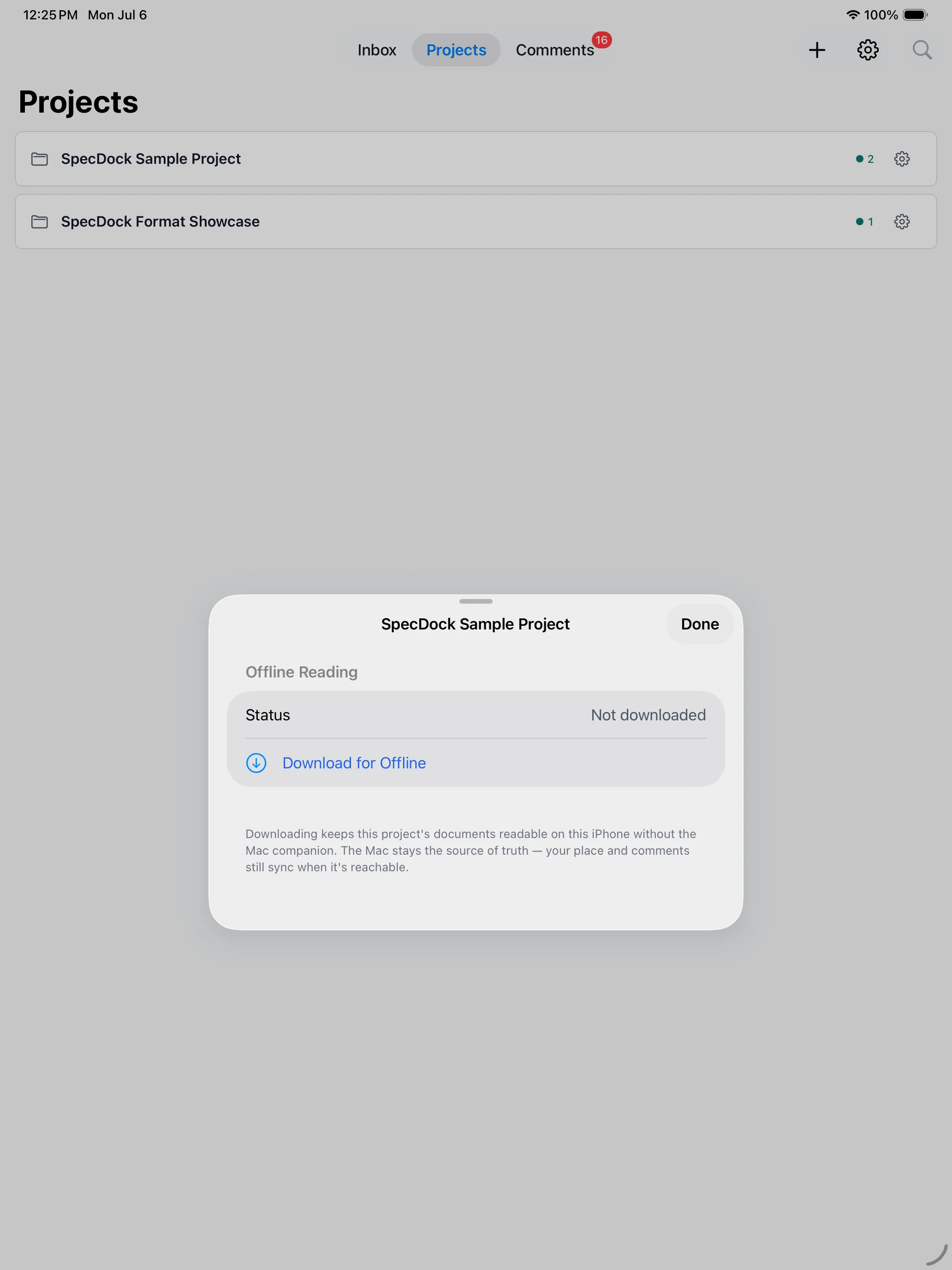The height and width of the screenshot is (1270, 952).
Task: Tap the plus add button
Action: click(816, 50)
